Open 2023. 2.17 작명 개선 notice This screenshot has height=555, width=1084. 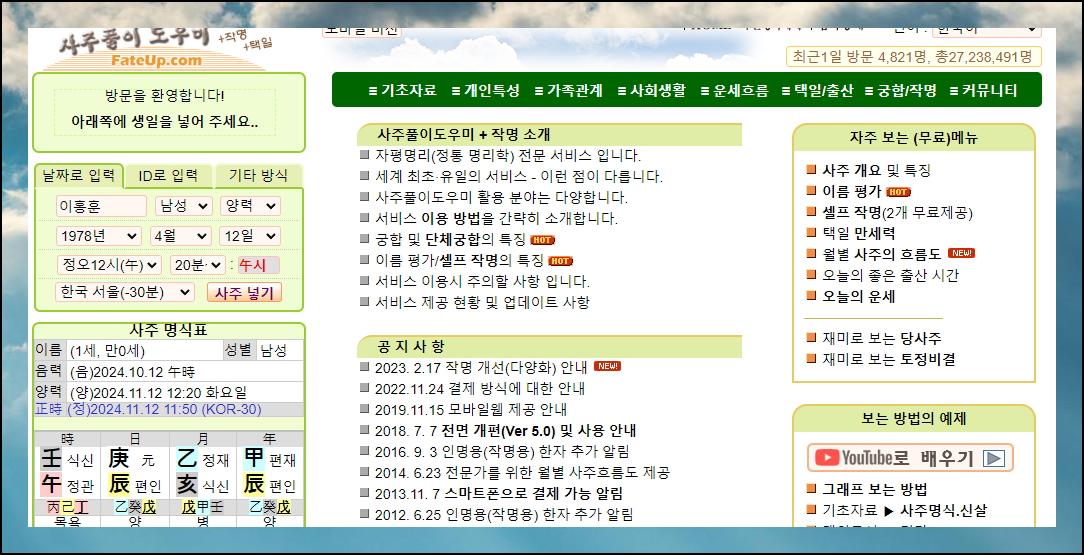[481, 367]
